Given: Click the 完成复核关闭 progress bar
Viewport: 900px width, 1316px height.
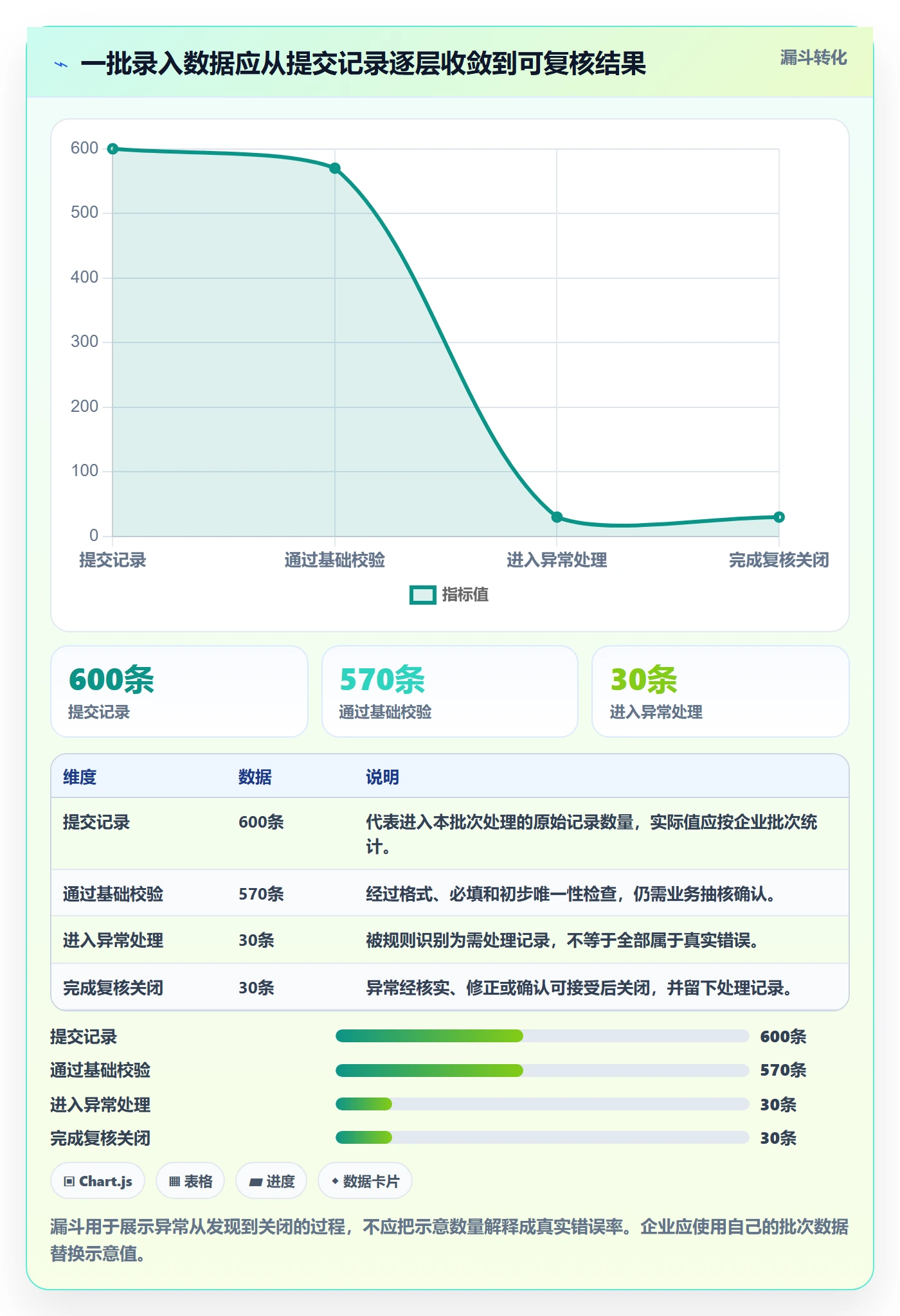Looking at the screenshot, I should [542, 1137].
